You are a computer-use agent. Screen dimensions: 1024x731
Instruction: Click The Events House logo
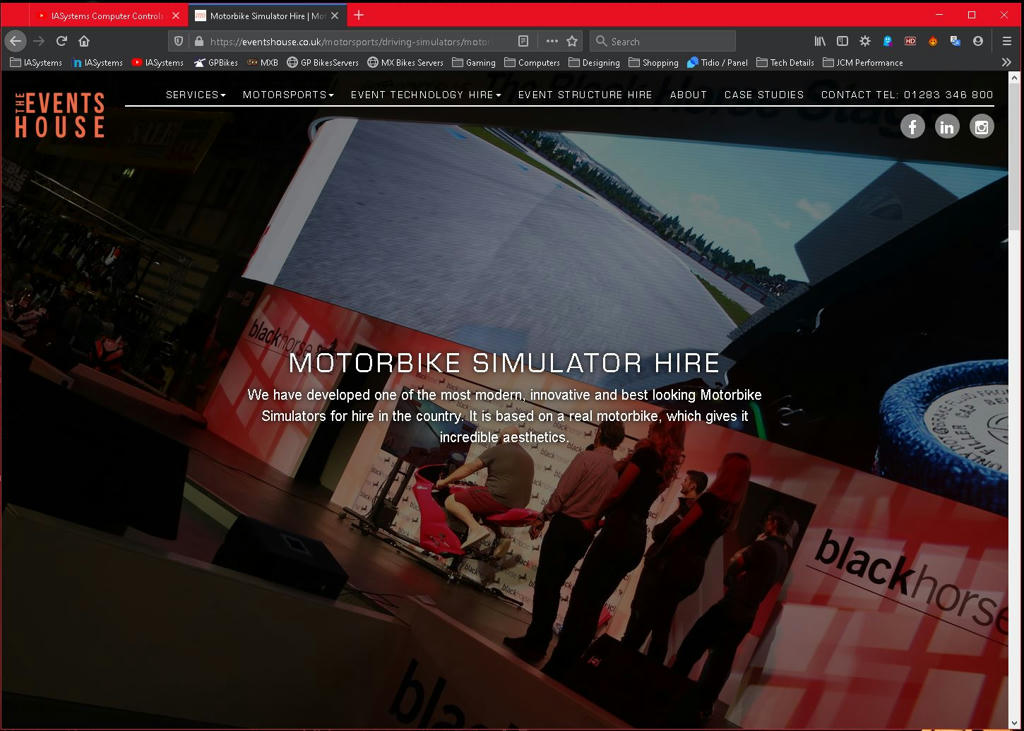pos(59,115)
